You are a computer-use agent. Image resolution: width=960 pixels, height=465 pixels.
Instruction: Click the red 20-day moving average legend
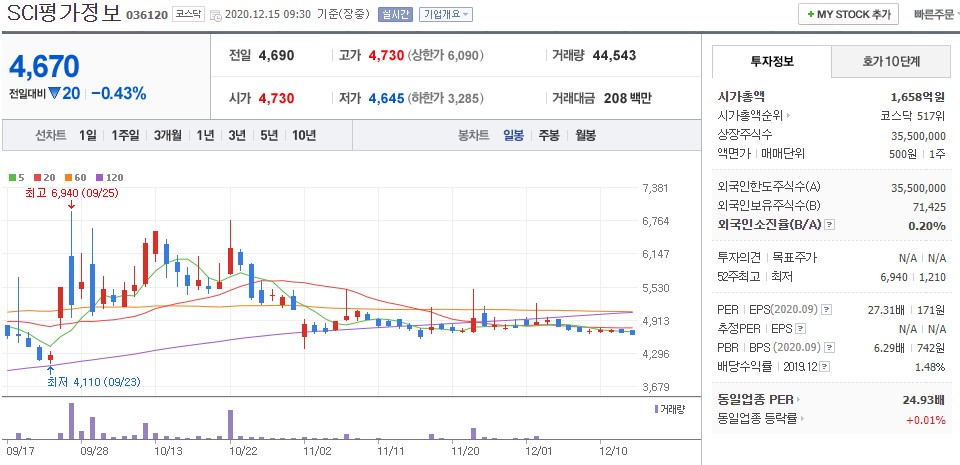pos(45,177)
